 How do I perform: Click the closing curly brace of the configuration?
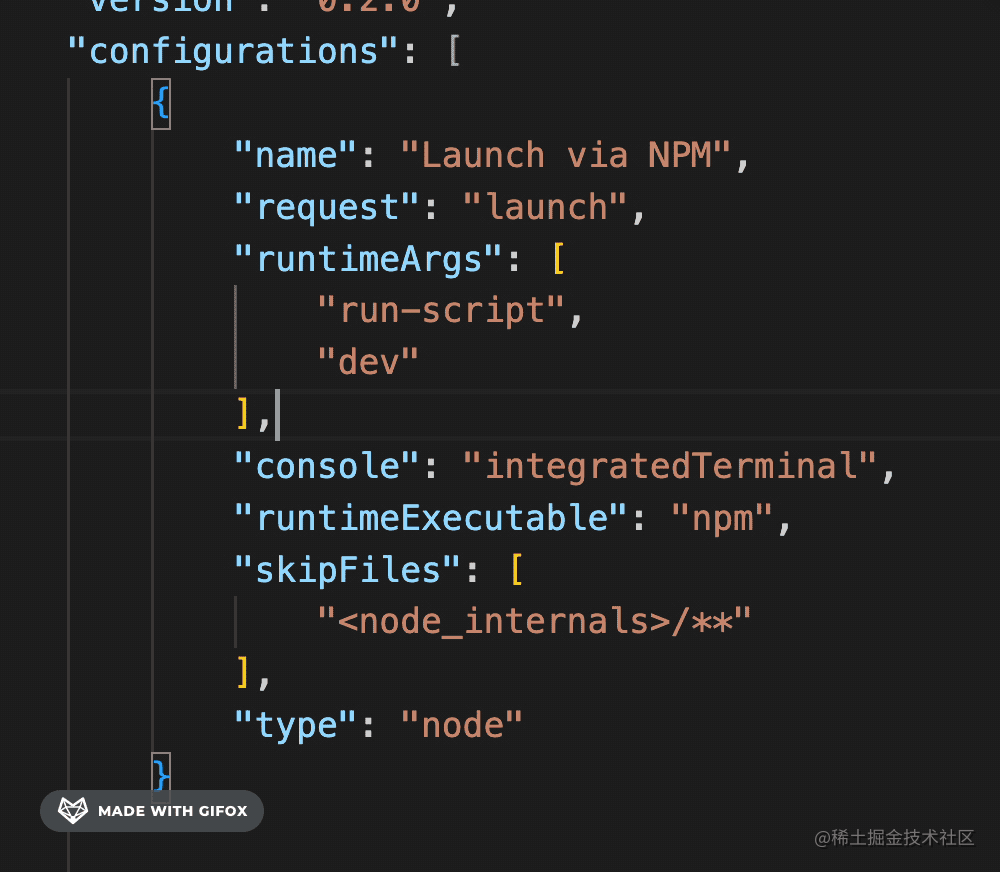161,776
